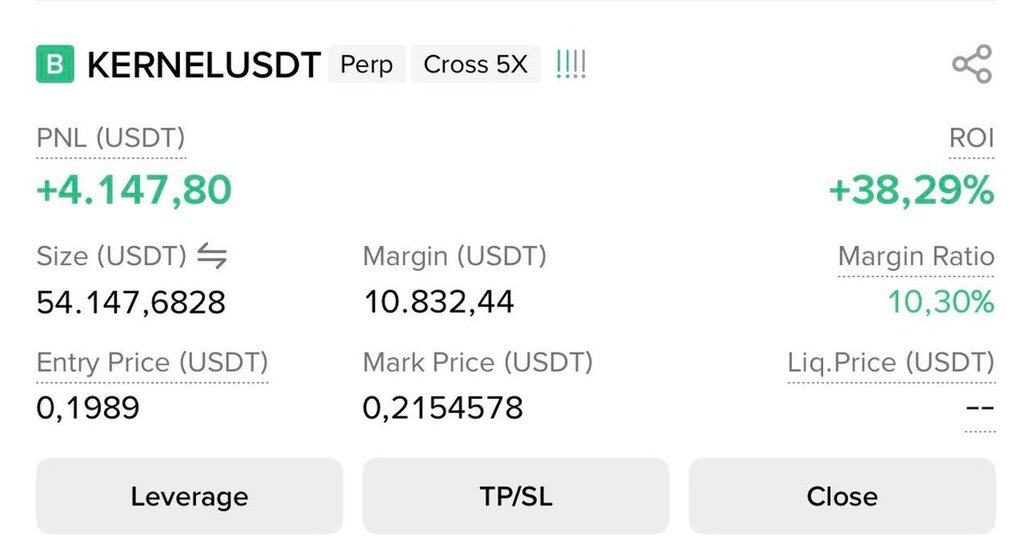Toggle Size unit with swap arrows

212,257
